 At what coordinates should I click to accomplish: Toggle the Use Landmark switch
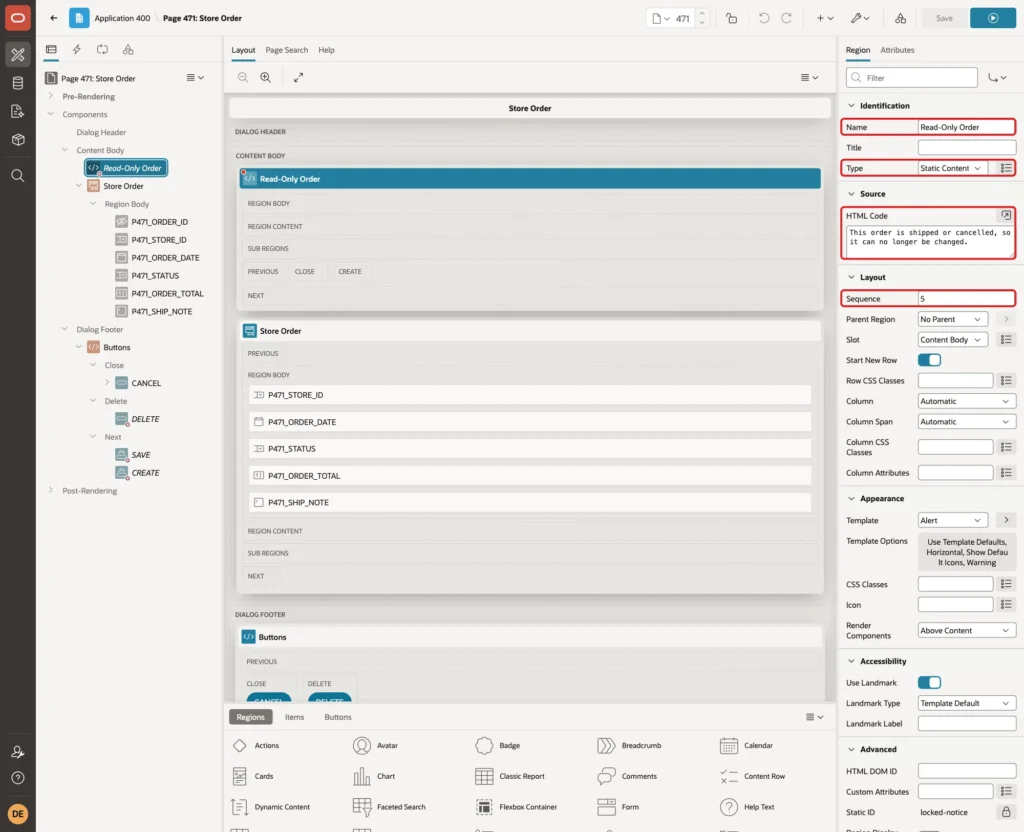[929, 682]
